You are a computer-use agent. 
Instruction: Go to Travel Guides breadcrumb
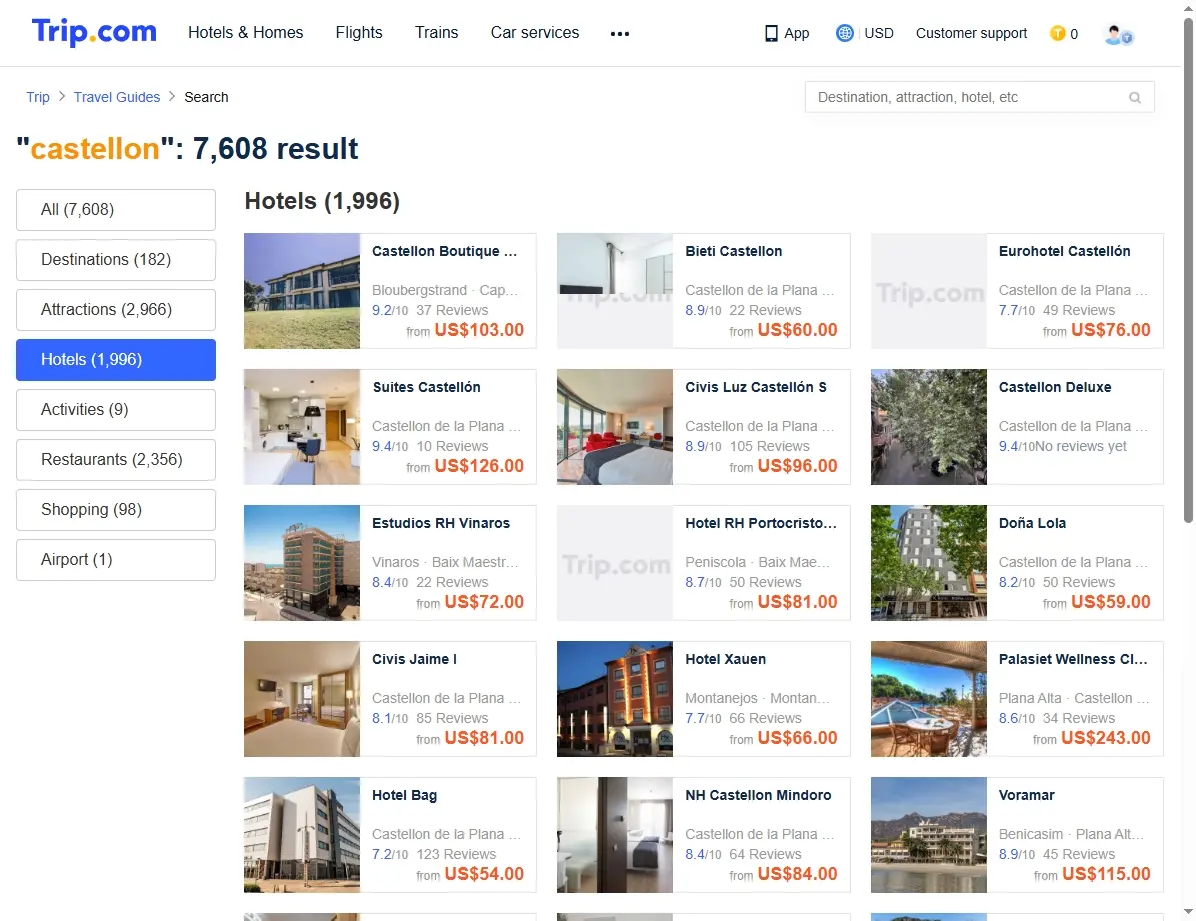pyautogui.click(x=117, y=97)
